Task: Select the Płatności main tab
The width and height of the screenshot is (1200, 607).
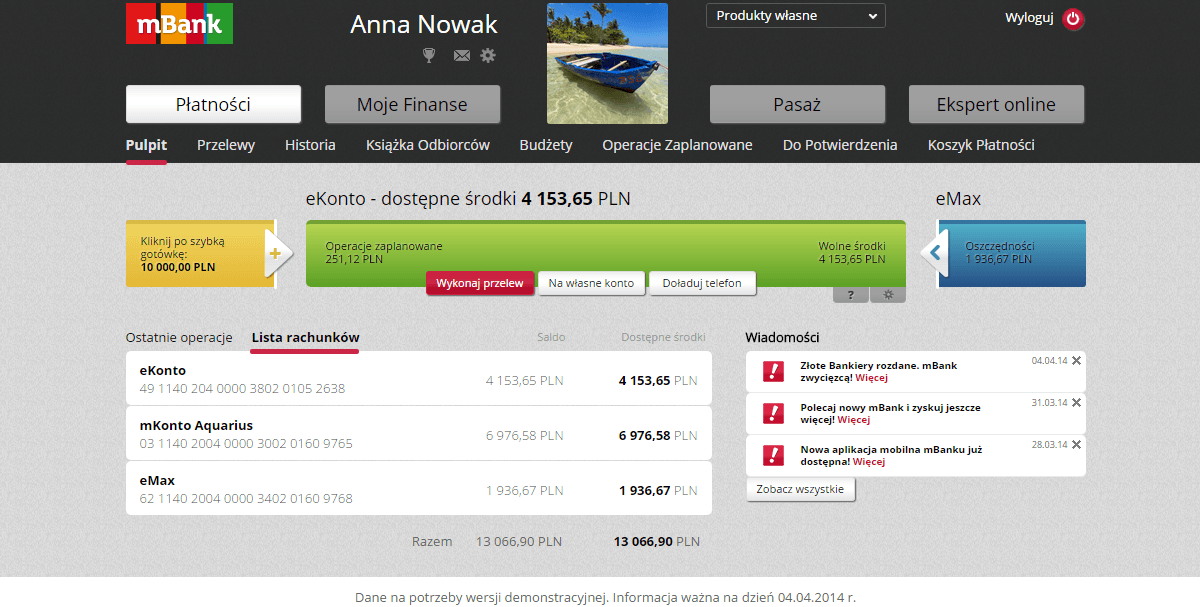Action: click(213, 104)
